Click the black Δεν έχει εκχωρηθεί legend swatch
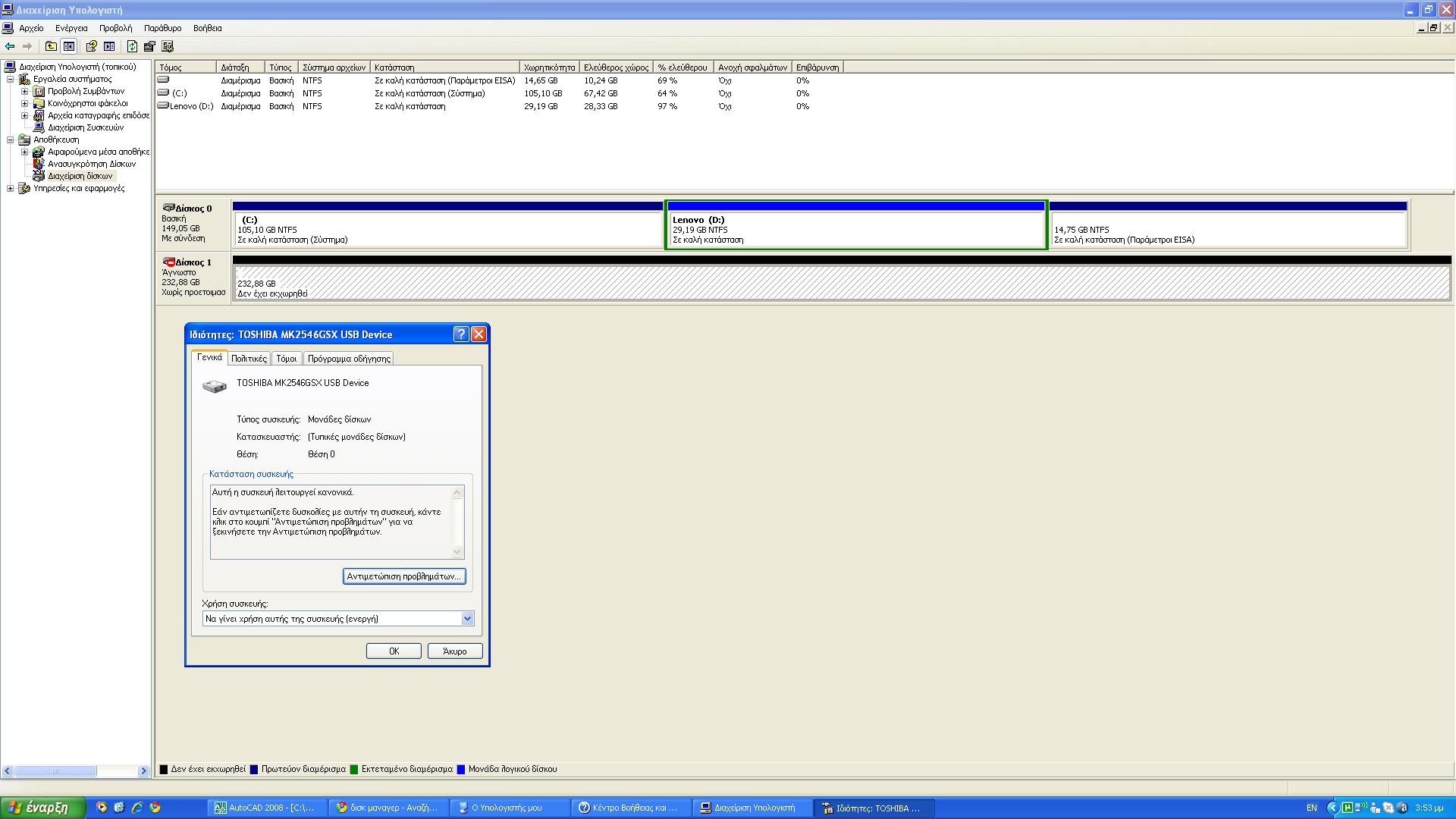 coord(163,769)
